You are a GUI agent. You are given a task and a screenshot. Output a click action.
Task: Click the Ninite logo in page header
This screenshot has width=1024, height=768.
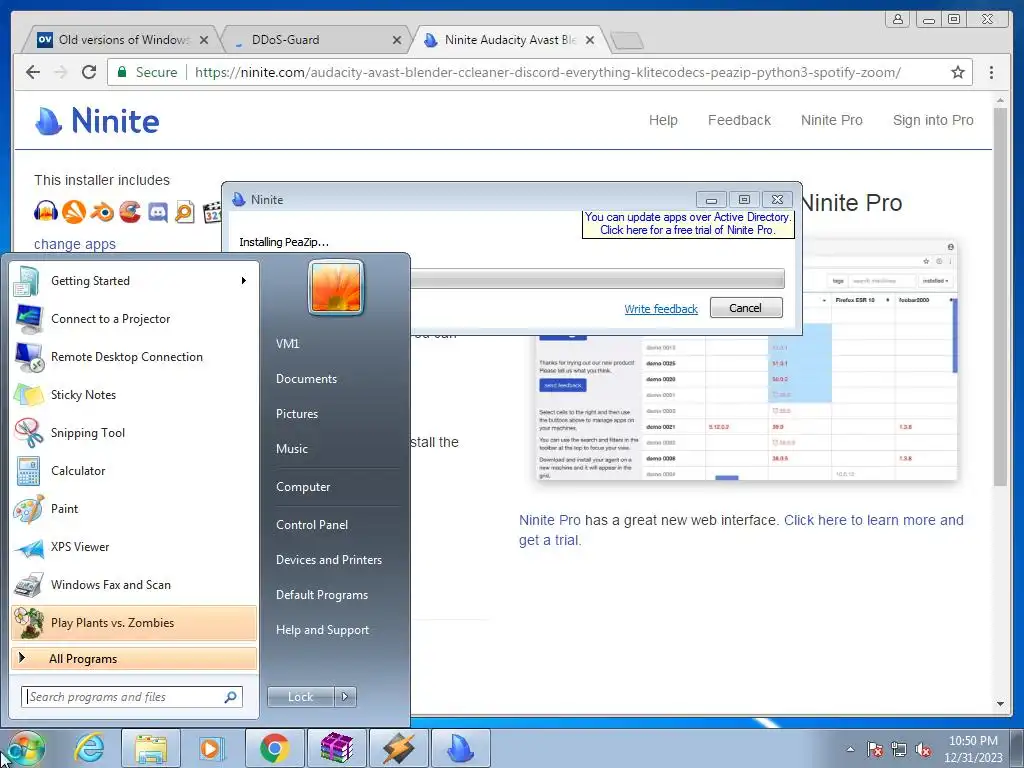tap(97, 121)
